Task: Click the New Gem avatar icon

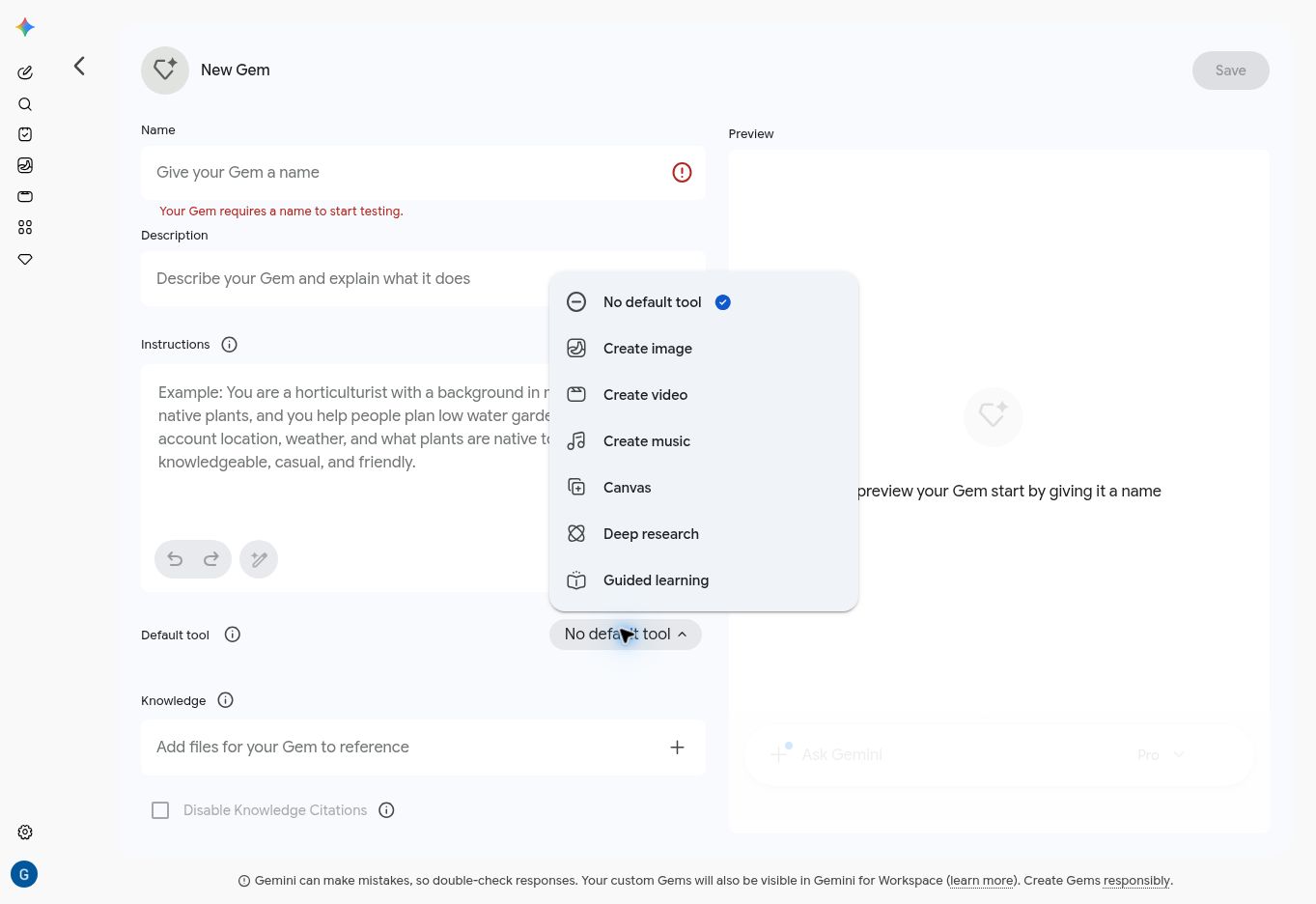Action: tap(165, 71)
